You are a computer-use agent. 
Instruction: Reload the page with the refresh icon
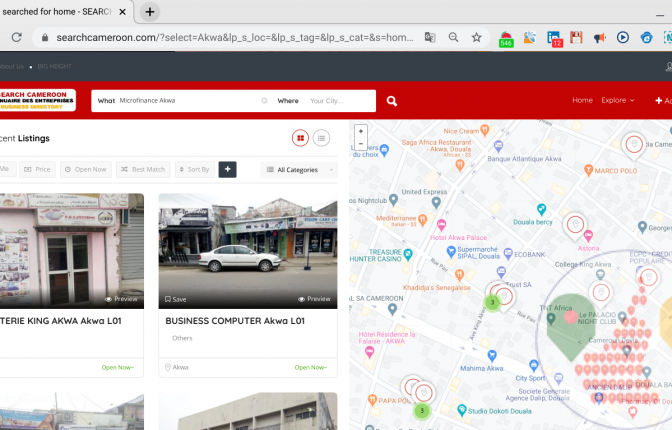click(16, 37)
